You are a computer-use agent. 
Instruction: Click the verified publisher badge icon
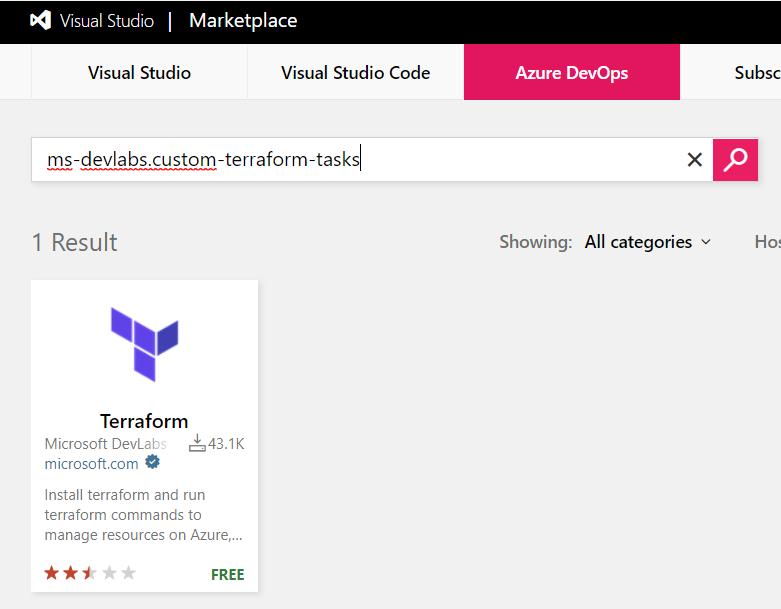[x=152, y=463]
